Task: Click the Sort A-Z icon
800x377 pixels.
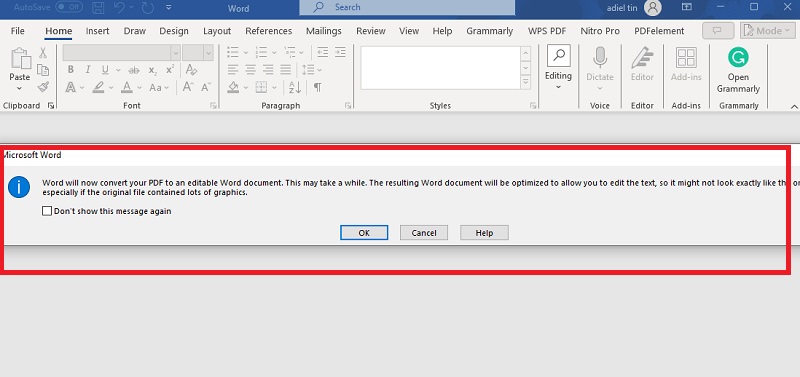Action: click(x=295, y=87)
